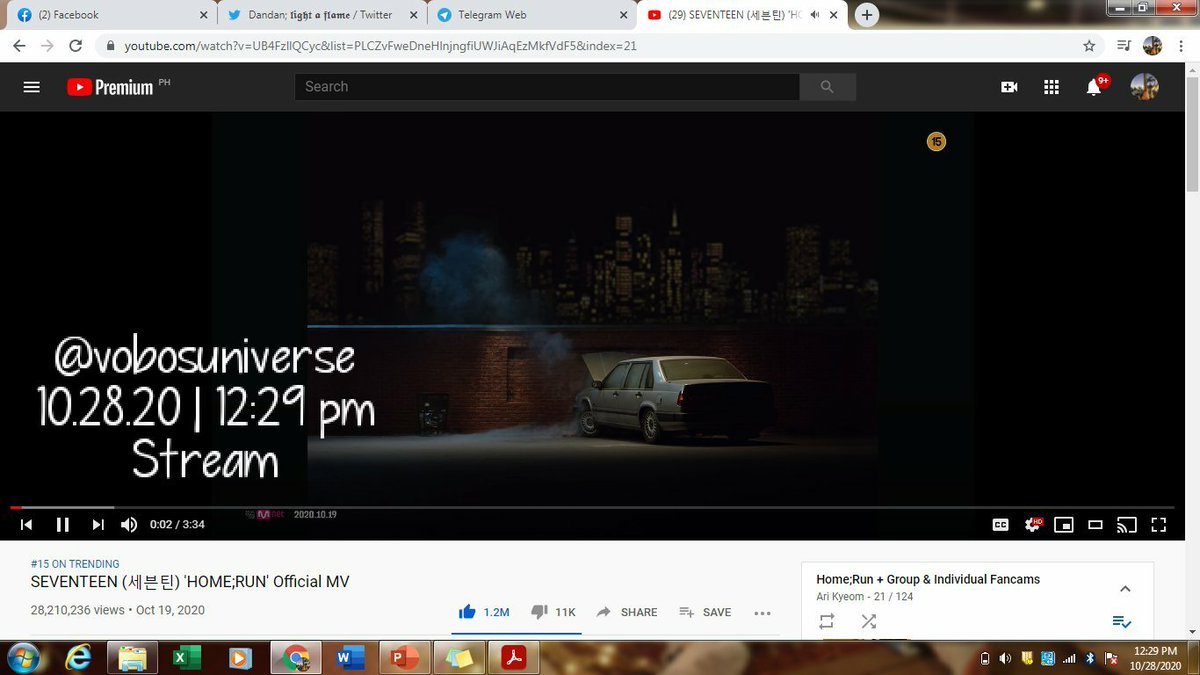
Task: Open Sticky Notes from taskbar
Action: [x=459, y=658]
